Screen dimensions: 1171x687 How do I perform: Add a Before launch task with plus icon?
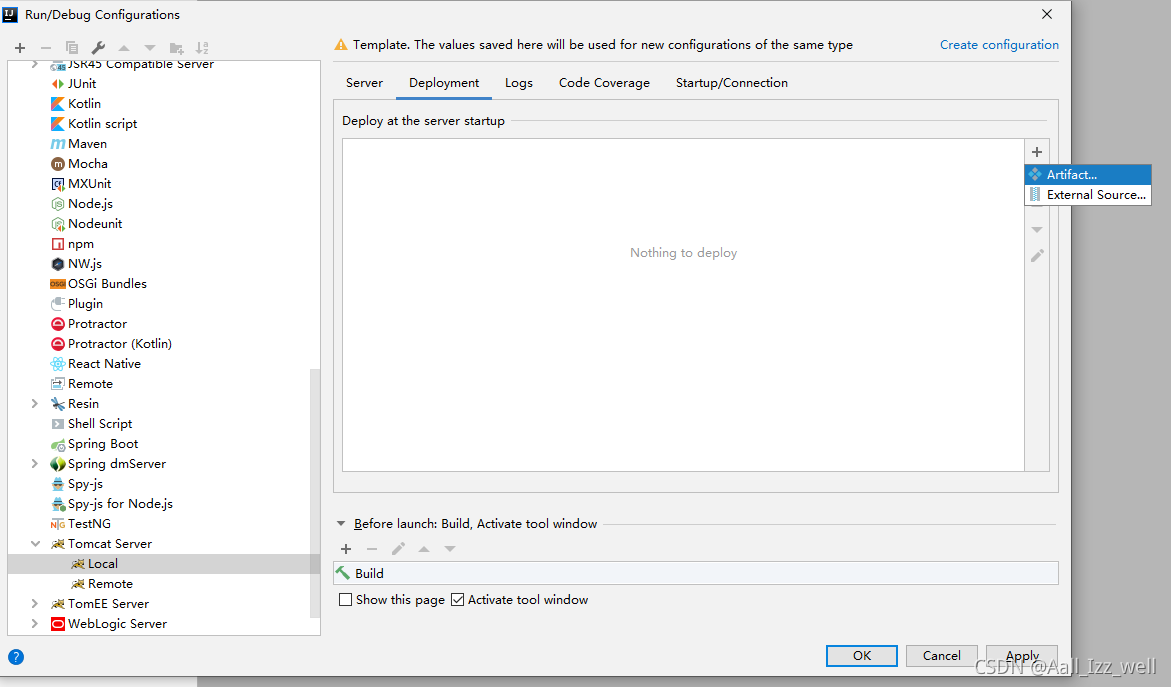[x=346, y=549]
